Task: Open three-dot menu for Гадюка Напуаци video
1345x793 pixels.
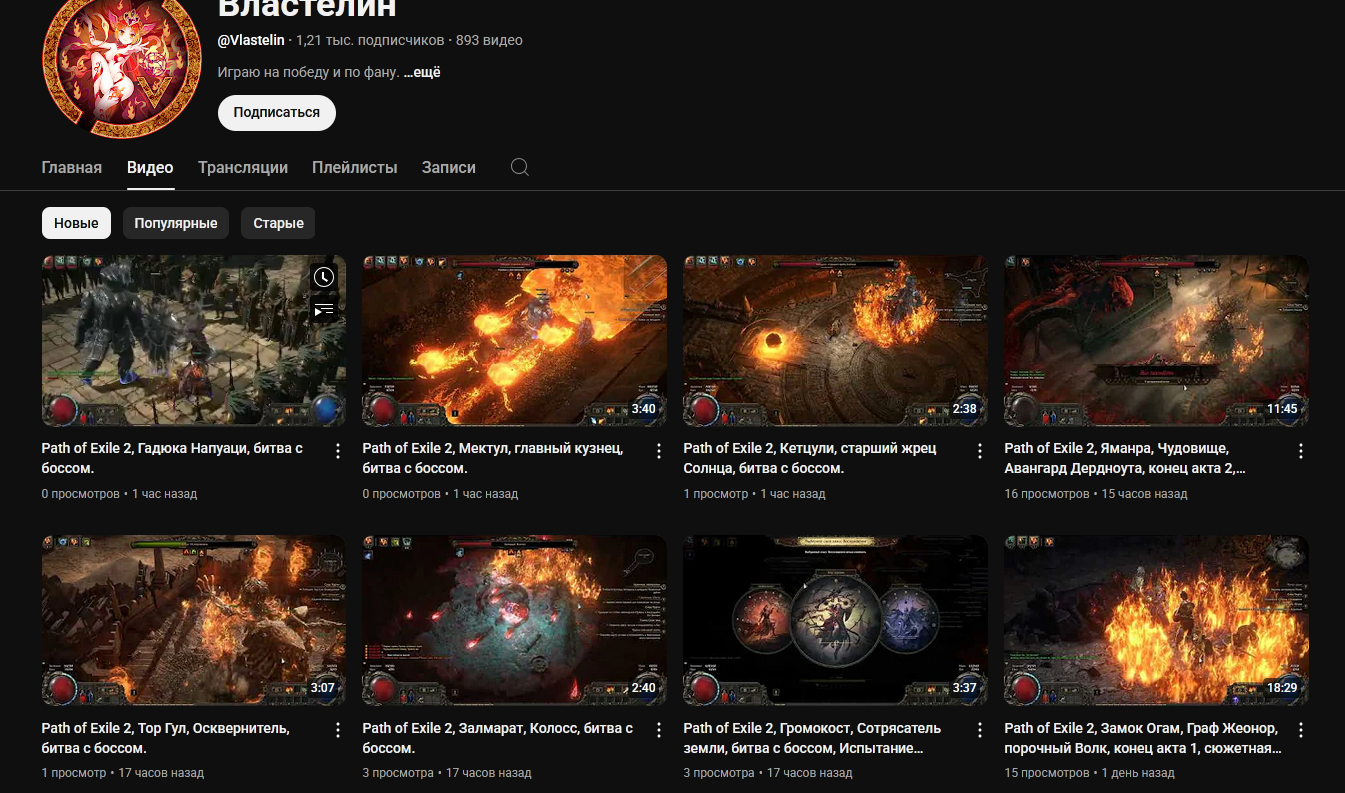Action: pyautogui.click(x=338, y=451)
